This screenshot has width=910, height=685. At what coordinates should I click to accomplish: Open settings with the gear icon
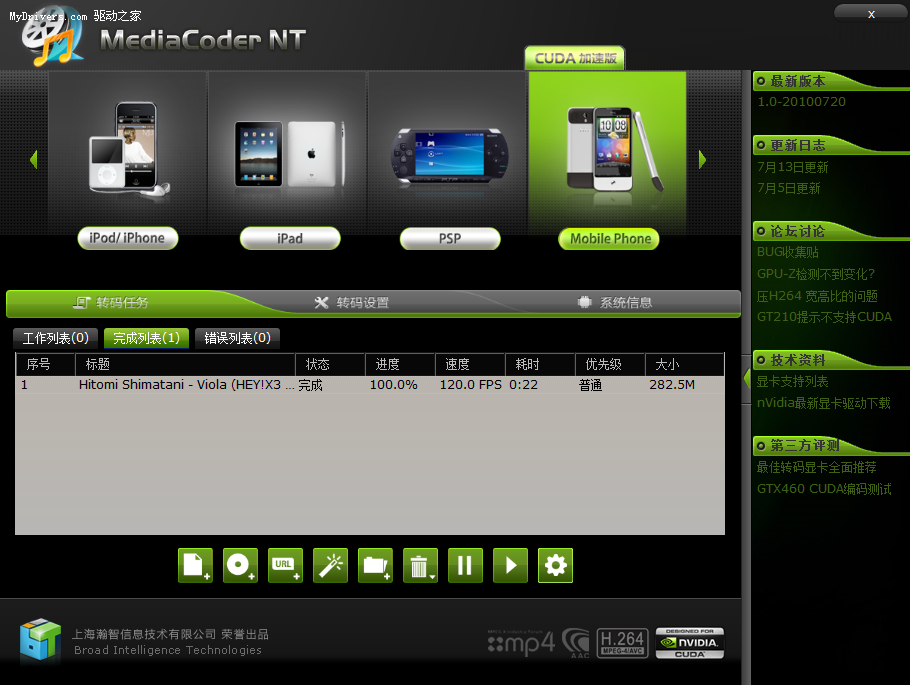click(x=555, y=565)
